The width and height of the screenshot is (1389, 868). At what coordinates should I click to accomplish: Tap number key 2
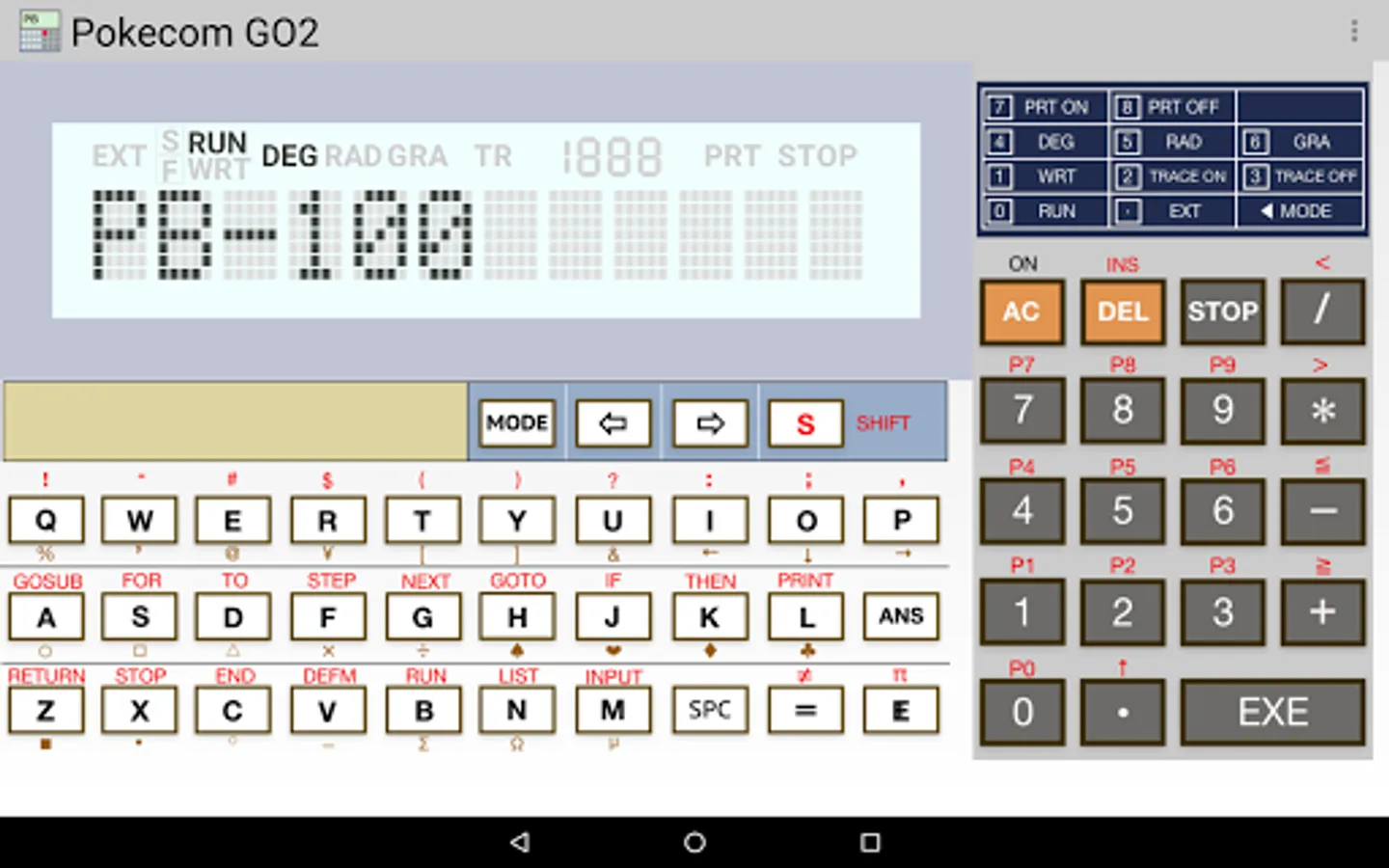(x=1123, y=611)
